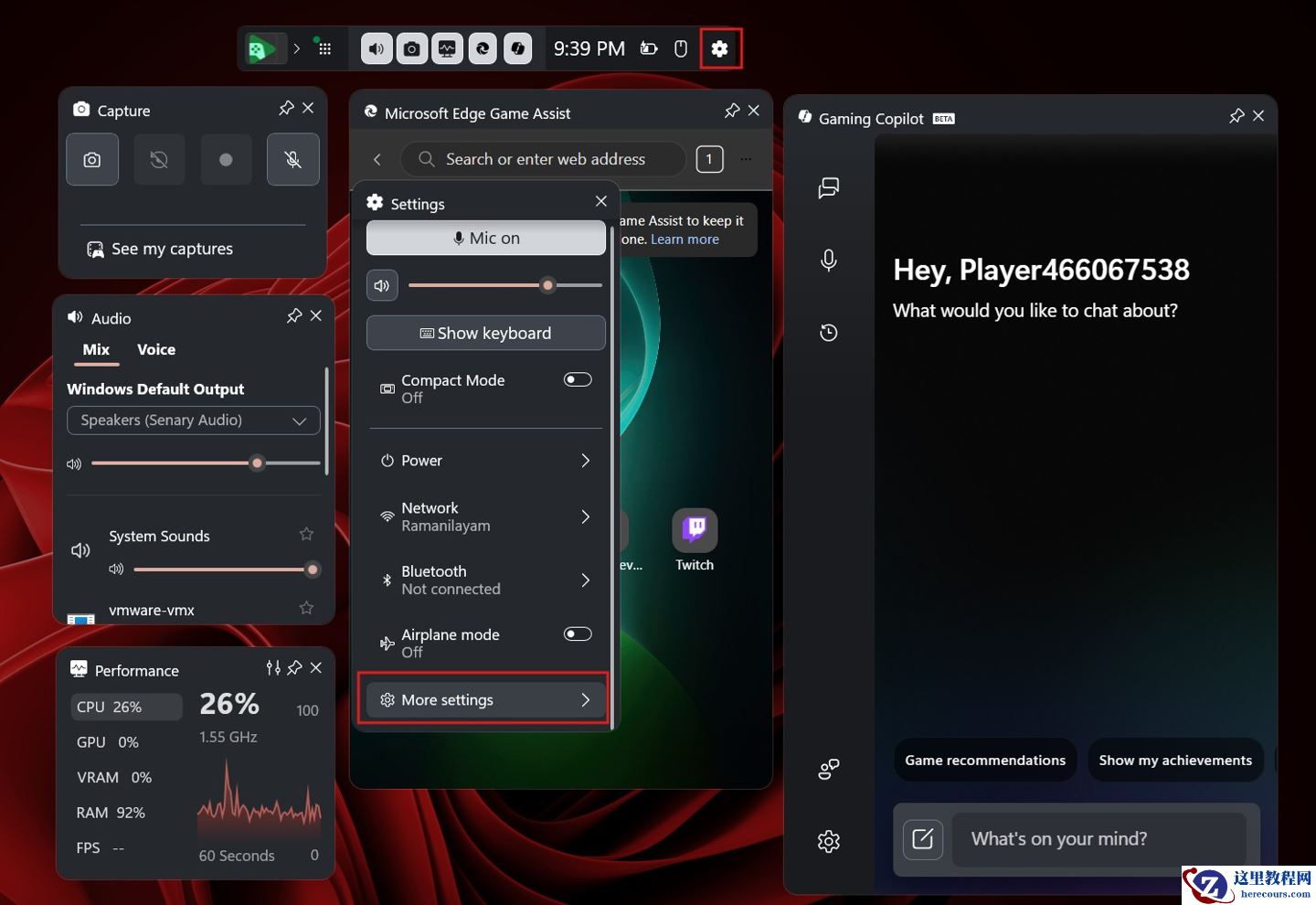Pin the Microsoft Edge Game Assist widget
Image resolution: width=1316 pixels, height=905 pixels.
pyautogui.click(x=732, y=111)
